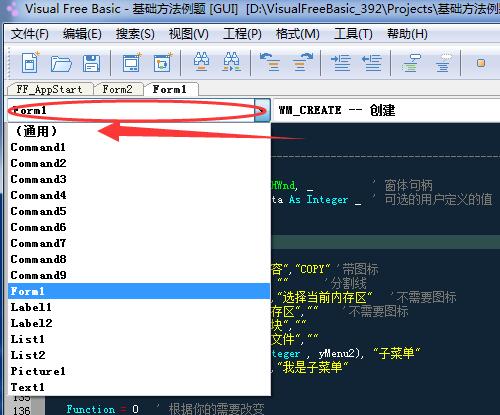This screenshot has width=500, height=415.
Task: Select List2 in the object list
Action: pyautogui.click(x=139, y=355)
